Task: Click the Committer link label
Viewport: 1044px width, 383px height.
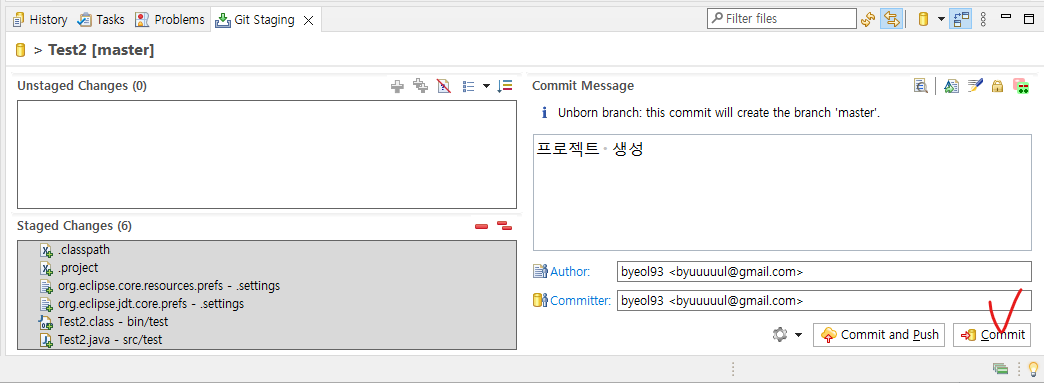Action: 580,300
